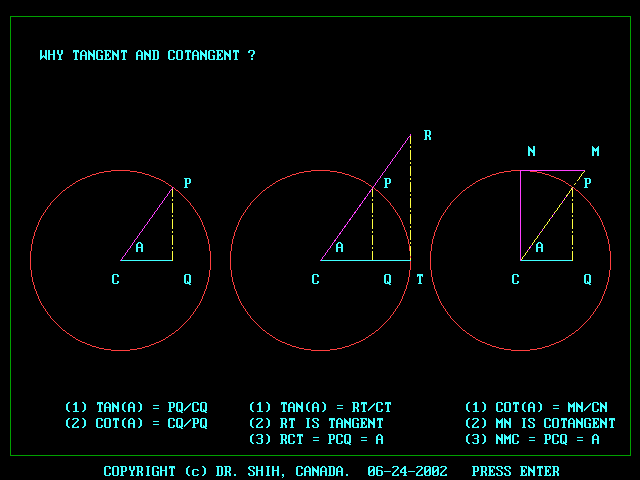Click the line "(1) TAN(A) = RT/CT"
This screenshot has height=480, width=640.
(x=320, y=407)
